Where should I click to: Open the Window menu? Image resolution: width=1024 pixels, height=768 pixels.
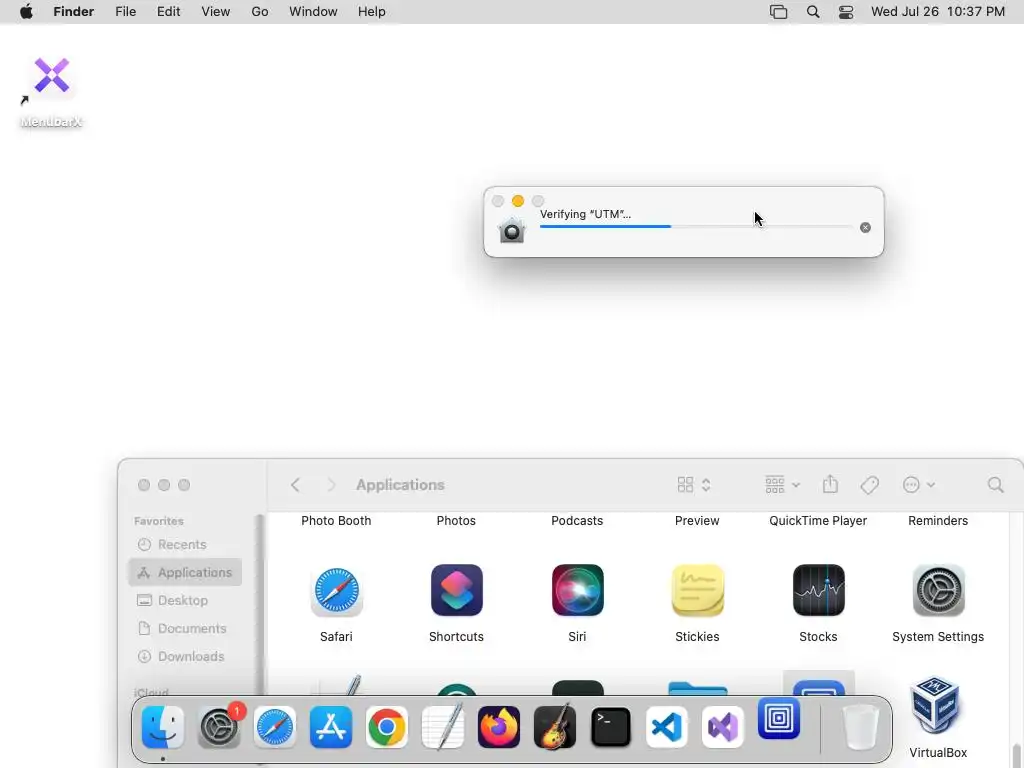pos(313,12)
